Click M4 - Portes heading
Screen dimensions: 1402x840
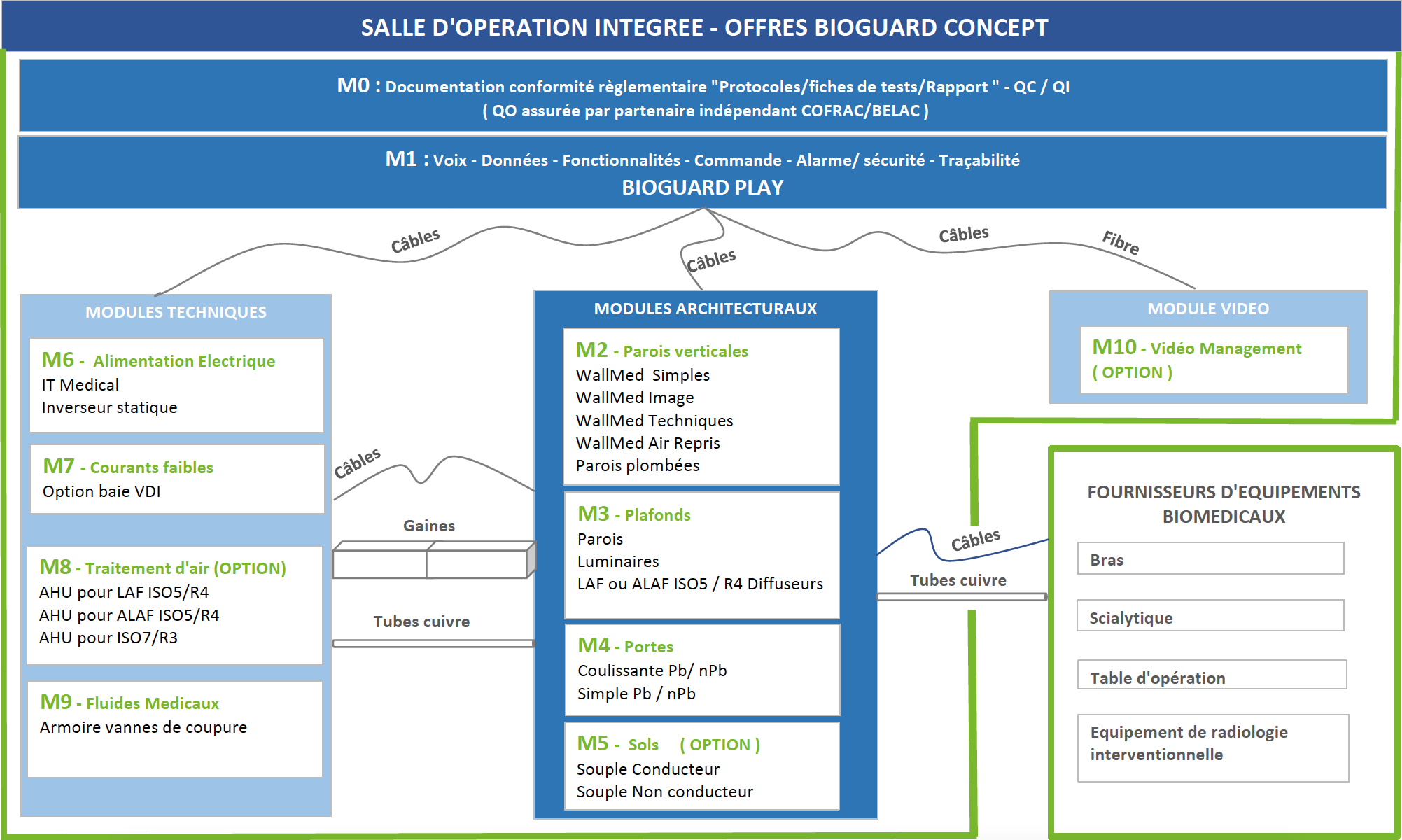tap(625, 646)
